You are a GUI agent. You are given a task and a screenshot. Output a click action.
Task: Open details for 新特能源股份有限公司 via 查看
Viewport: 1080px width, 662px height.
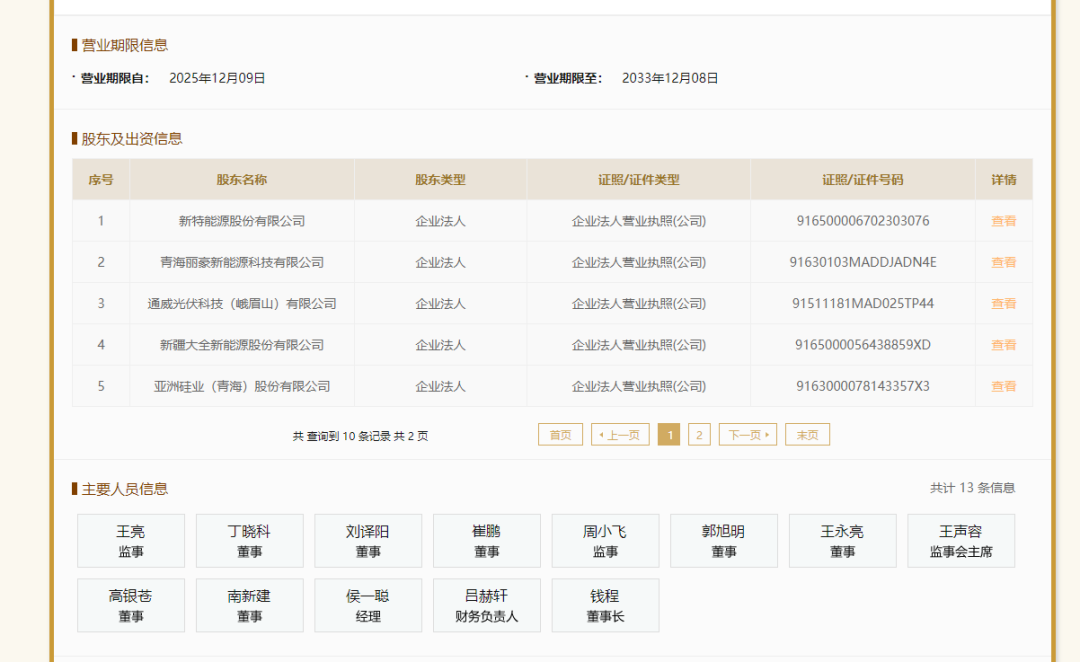pos(1003,221)
